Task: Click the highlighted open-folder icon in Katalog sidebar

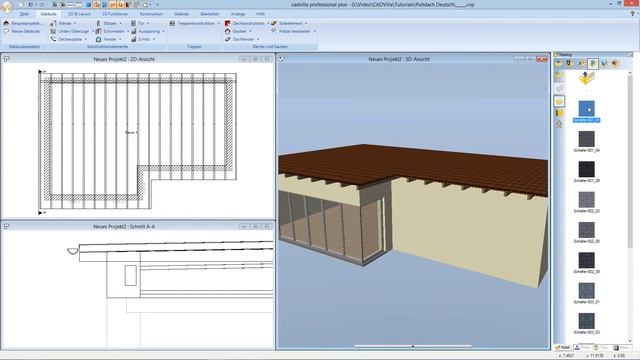Action: click(559, 101)
